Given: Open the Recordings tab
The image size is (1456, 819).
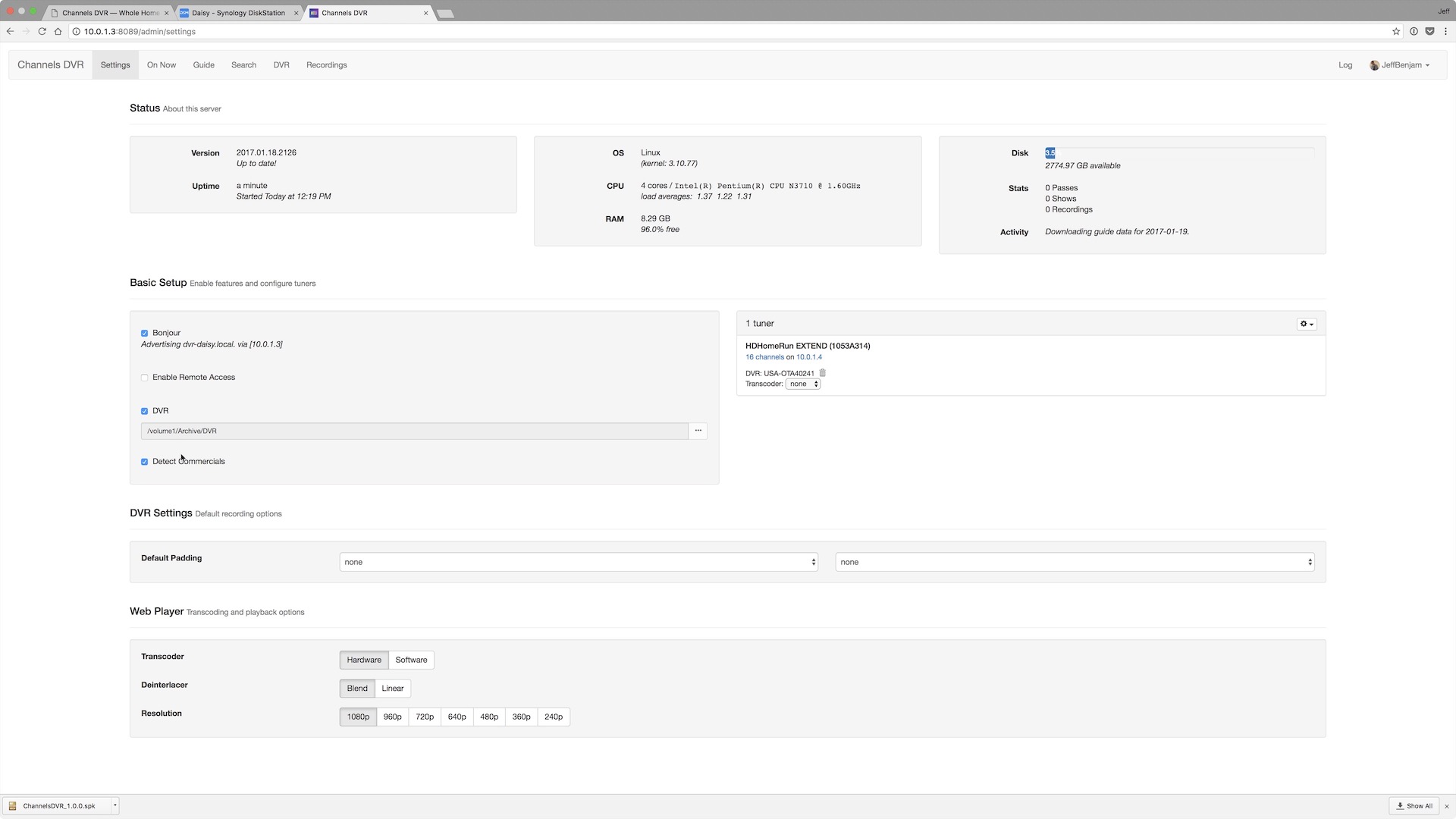Looking at the screenshot, I should coord(326,65).
